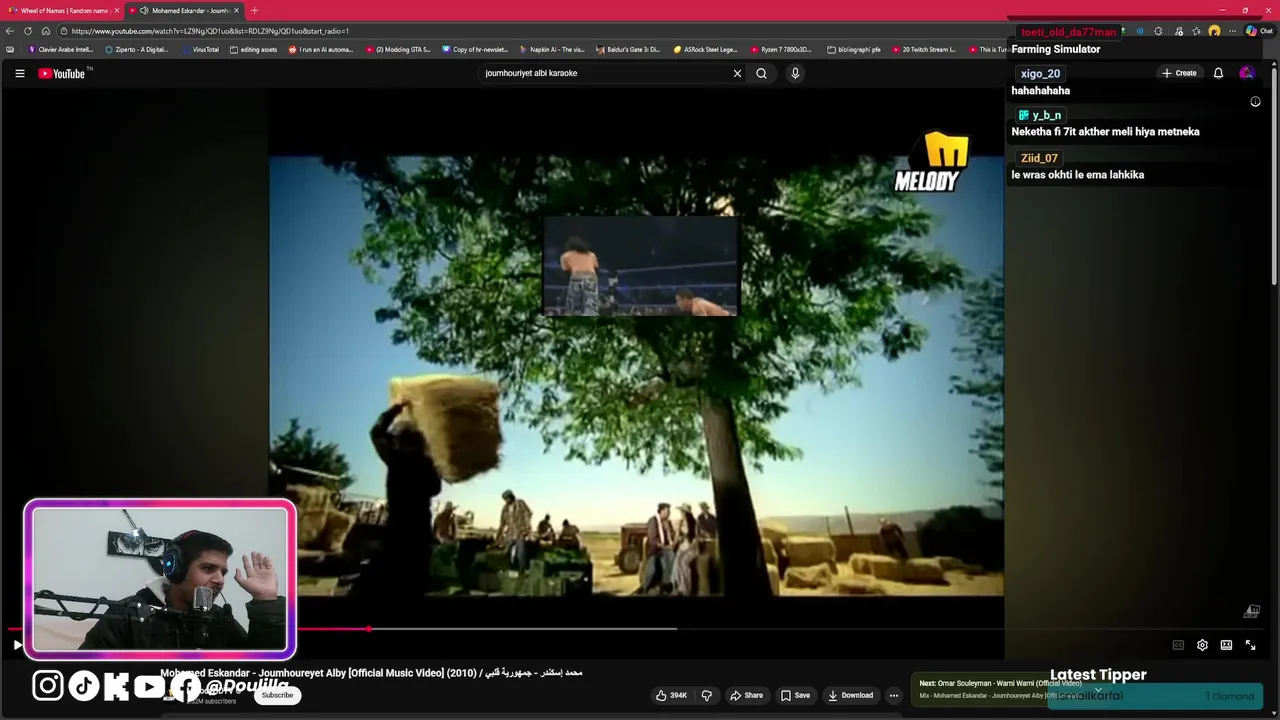1280x720 pixels.
Task: Open the Modding GTA 5 bookmark
Action: [x=398, y=49]
